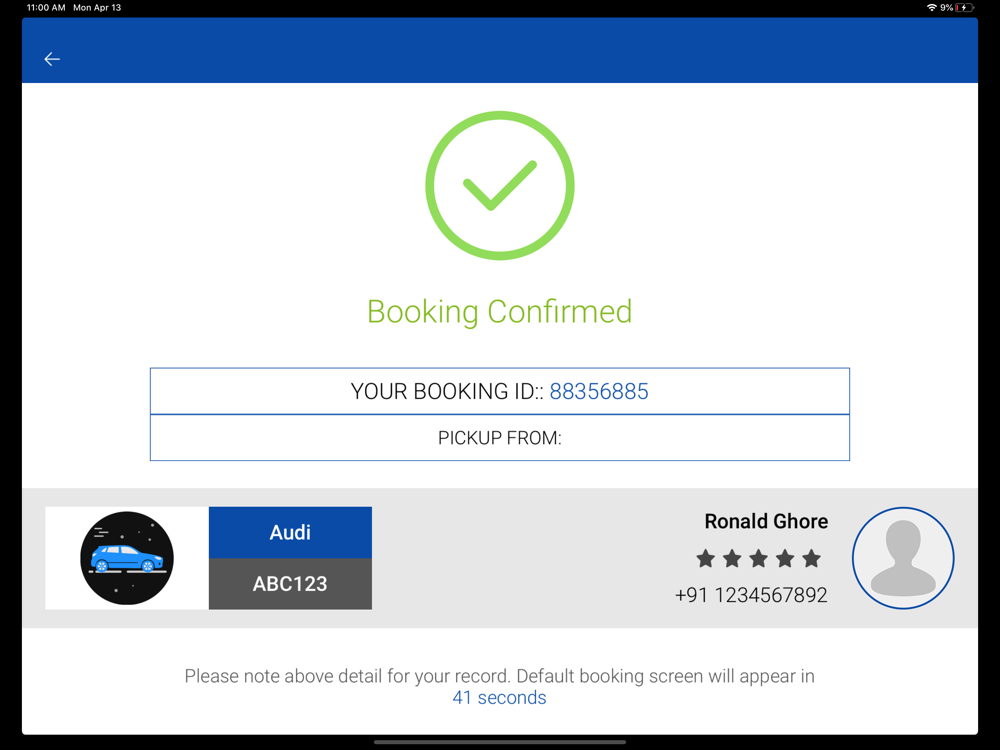Open the driver's profile avatar
This screenshot has height=750, width=1000.
click(x=903, y=558)
